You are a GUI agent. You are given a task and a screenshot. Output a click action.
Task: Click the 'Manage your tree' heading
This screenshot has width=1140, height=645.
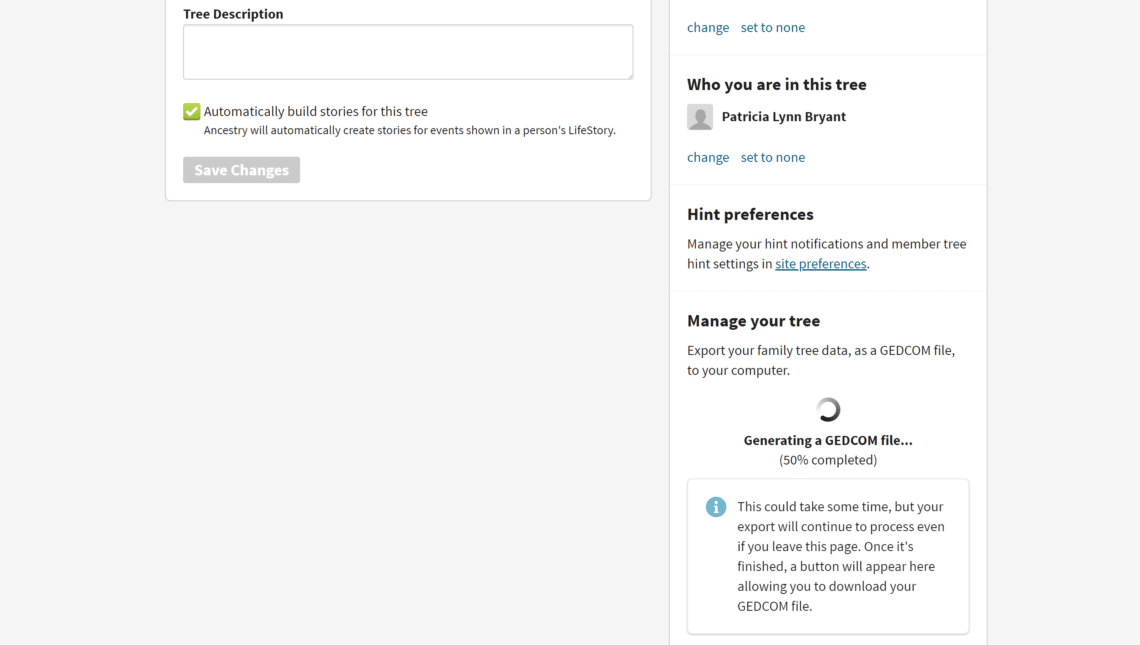pos(753,321)
